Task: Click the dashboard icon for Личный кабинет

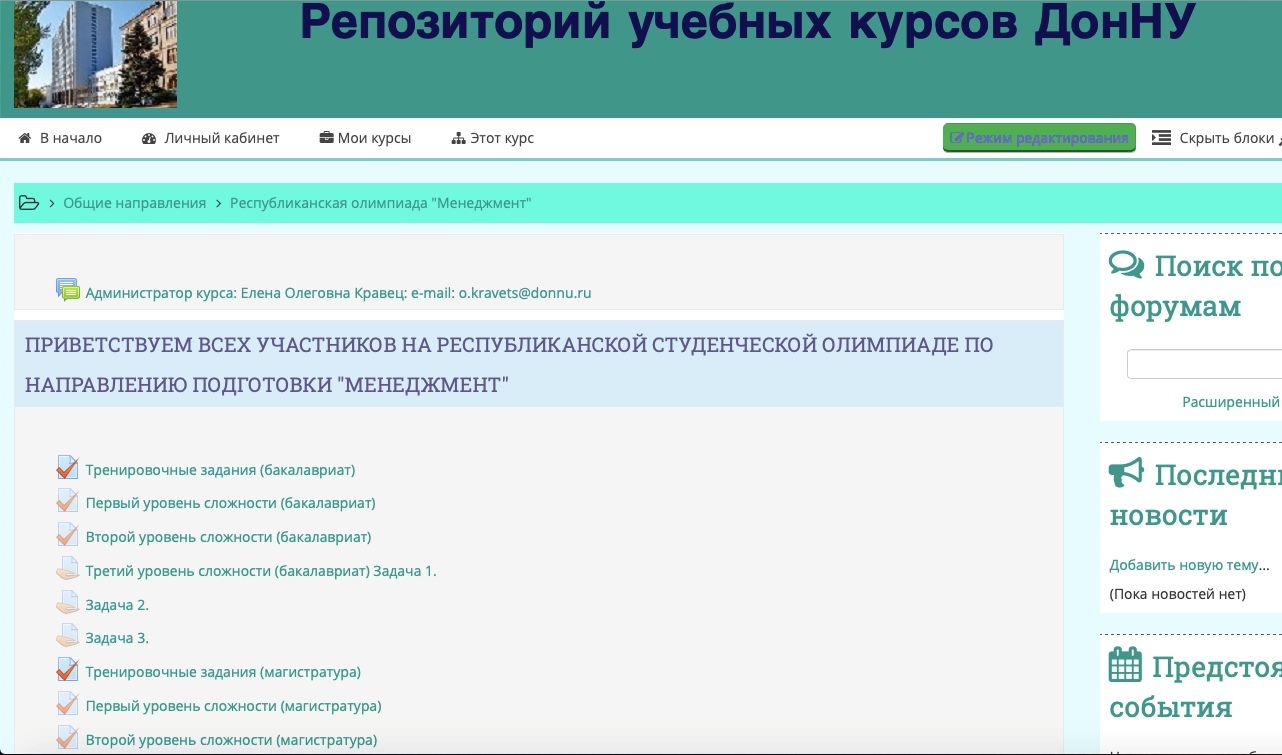Action: coord(150,138)
